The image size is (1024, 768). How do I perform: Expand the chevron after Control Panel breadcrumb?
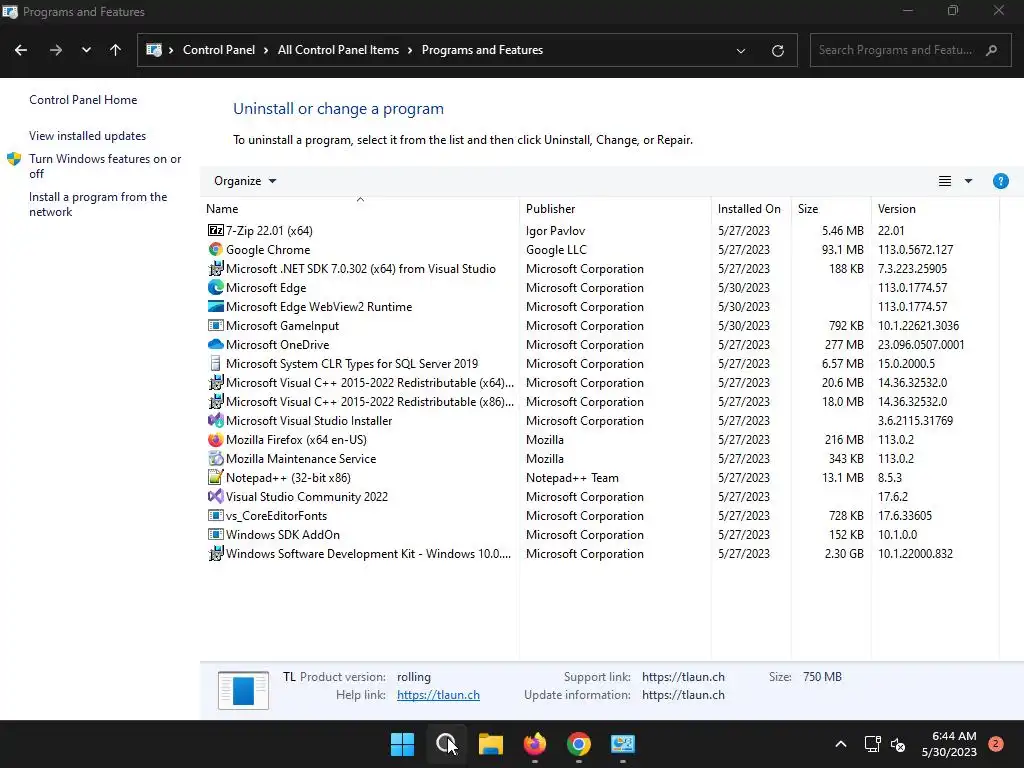click(x=266, y=50)
